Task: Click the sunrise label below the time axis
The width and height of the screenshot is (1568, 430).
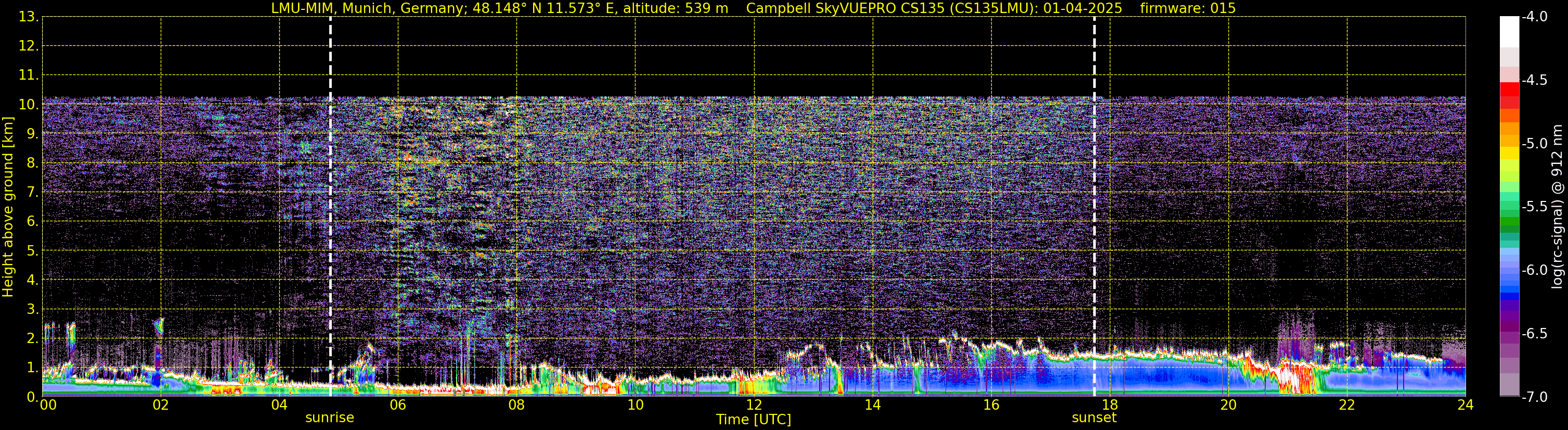Action: (329, 417)
